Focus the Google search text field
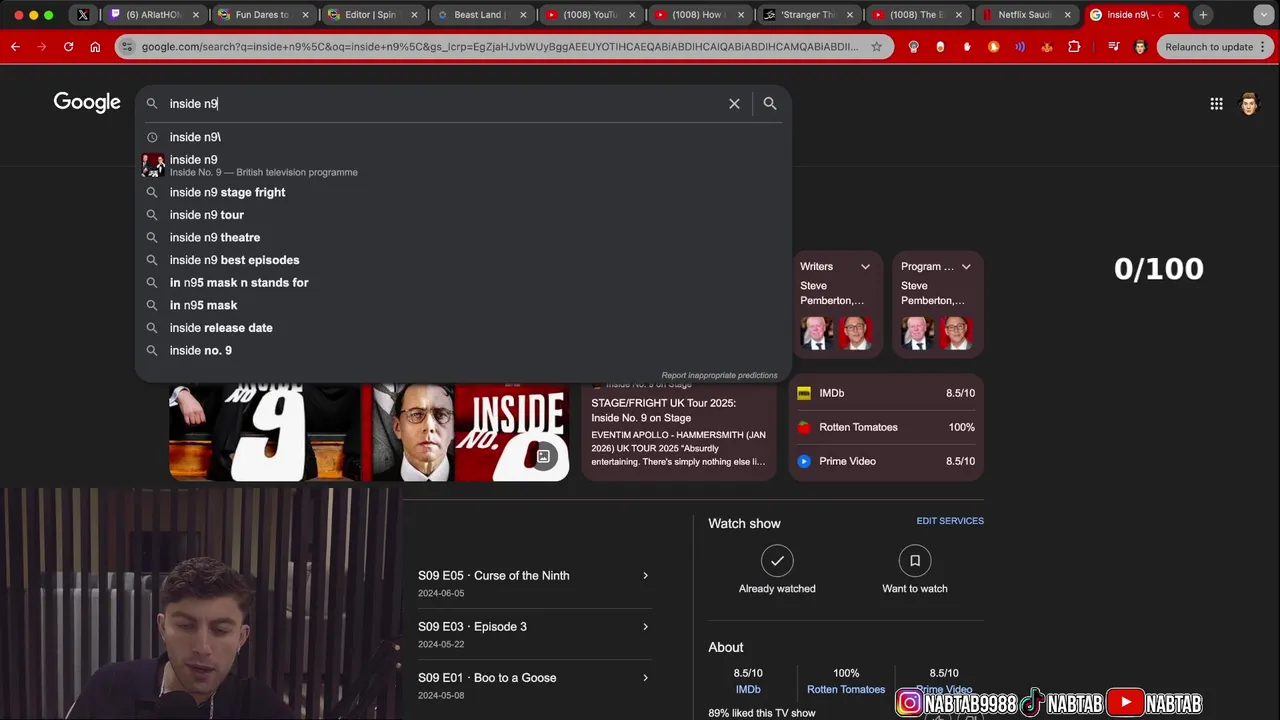Viewport: 1280px width, 720px height. pos(444,103)
